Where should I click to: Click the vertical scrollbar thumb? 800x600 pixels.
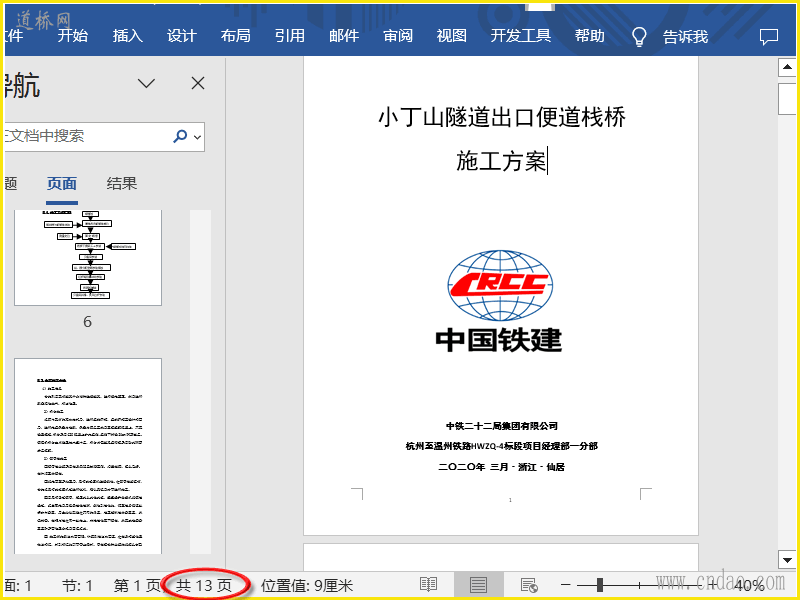(787, 99)
